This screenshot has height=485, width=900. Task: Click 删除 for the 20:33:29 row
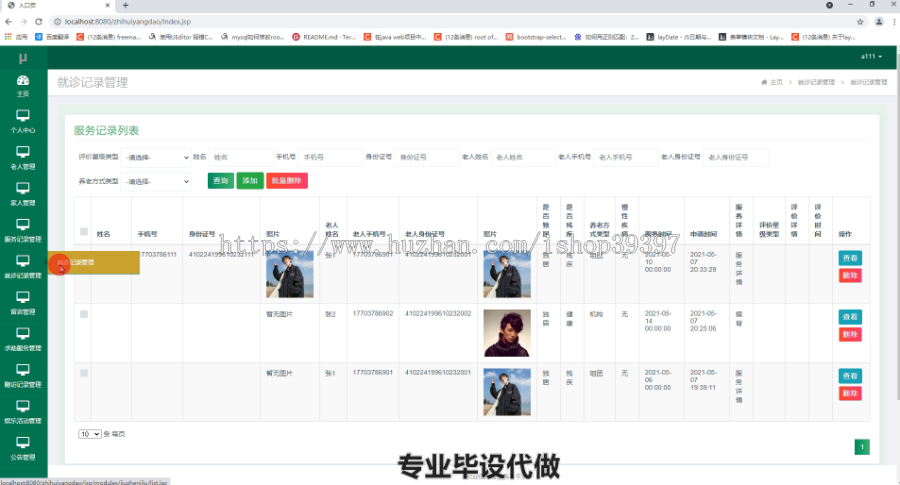point(849,276)
